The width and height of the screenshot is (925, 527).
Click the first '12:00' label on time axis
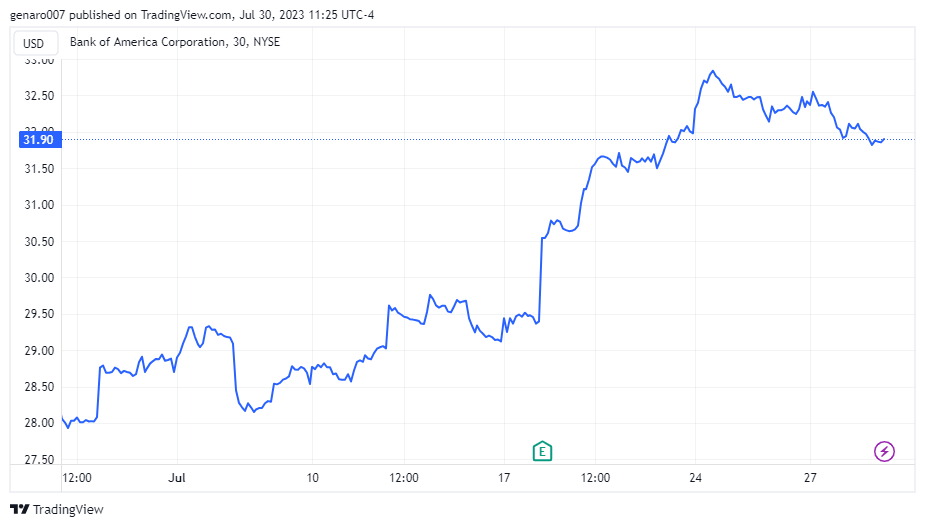click(x=76, y=478)
